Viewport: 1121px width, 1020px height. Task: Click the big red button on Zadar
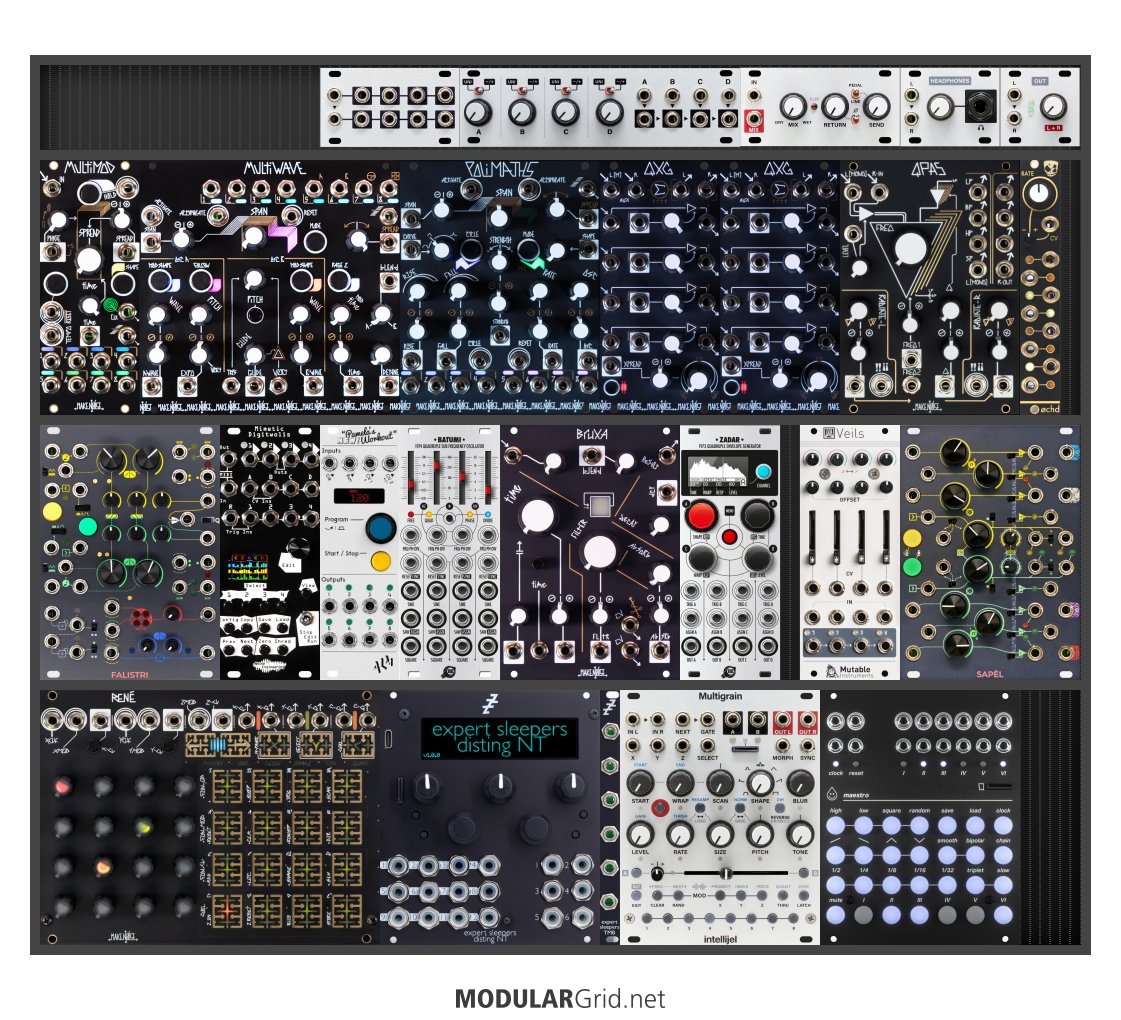tap(701, 515)
